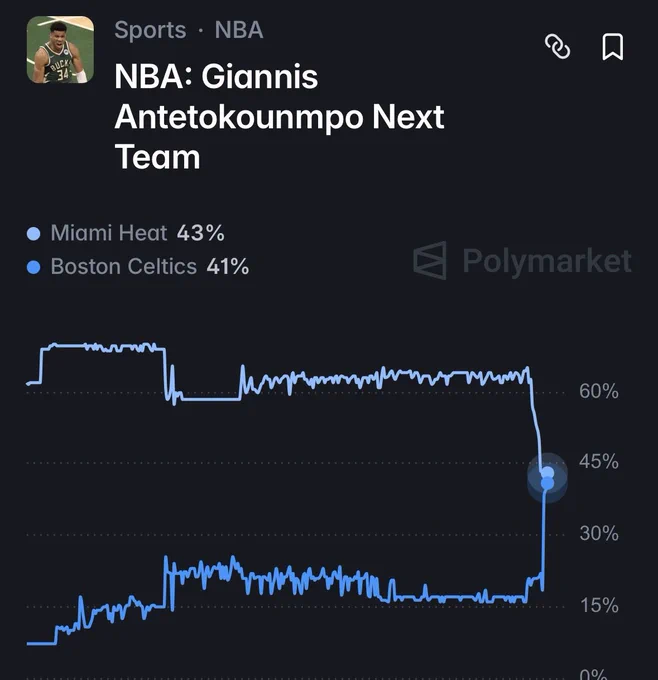Select the Miami Heat legend dot
The height and width of the screenshot is (680, 658).
33,233
